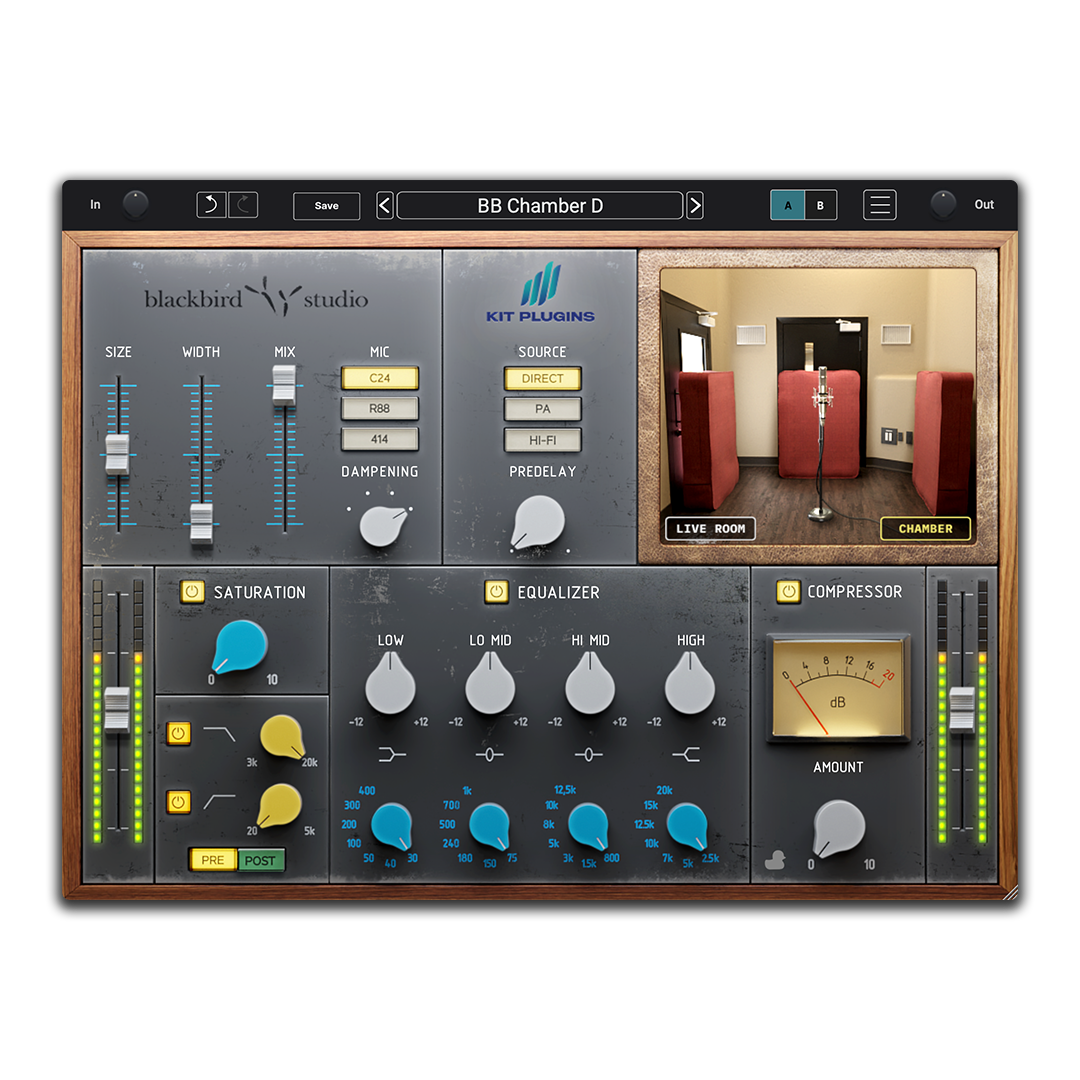Image resolution: width=1080 pixels, height=1080 pixels.
Task: Click the blue Saturation knob
Action: pos(240,646)
